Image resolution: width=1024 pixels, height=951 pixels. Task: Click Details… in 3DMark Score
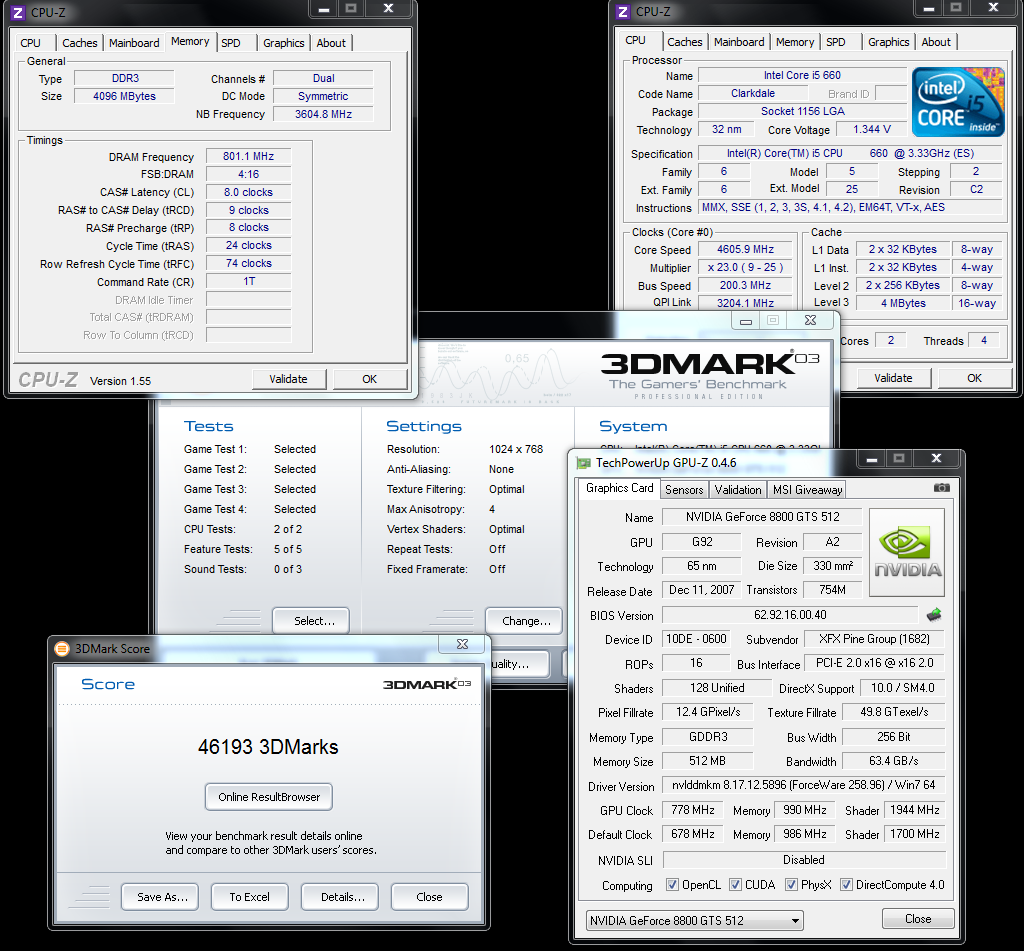pos(340,897)
